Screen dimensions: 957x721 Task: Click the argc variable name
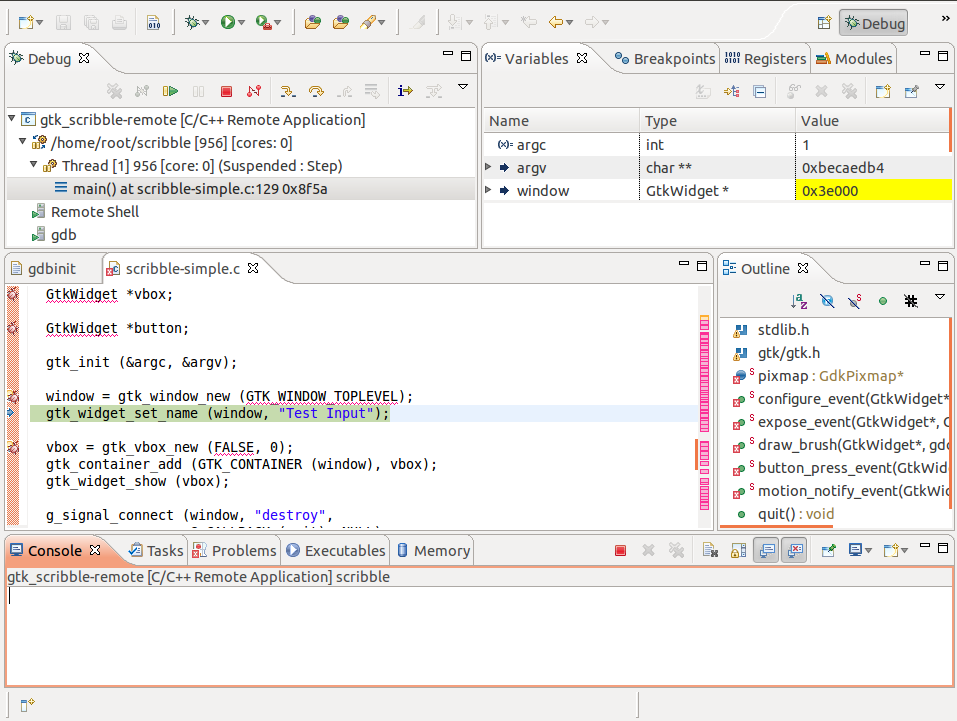tap(531, 145)
